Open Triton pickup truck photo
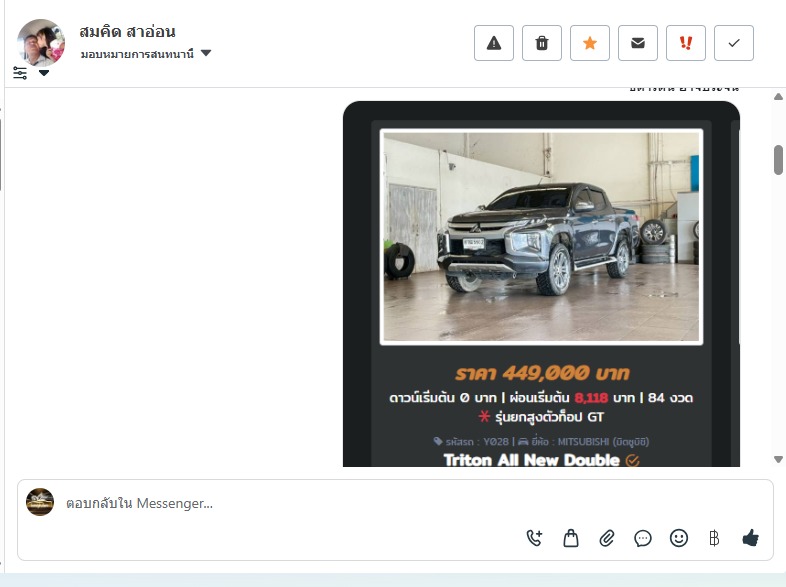The image size is (786, 587). [x=541, y=237]
